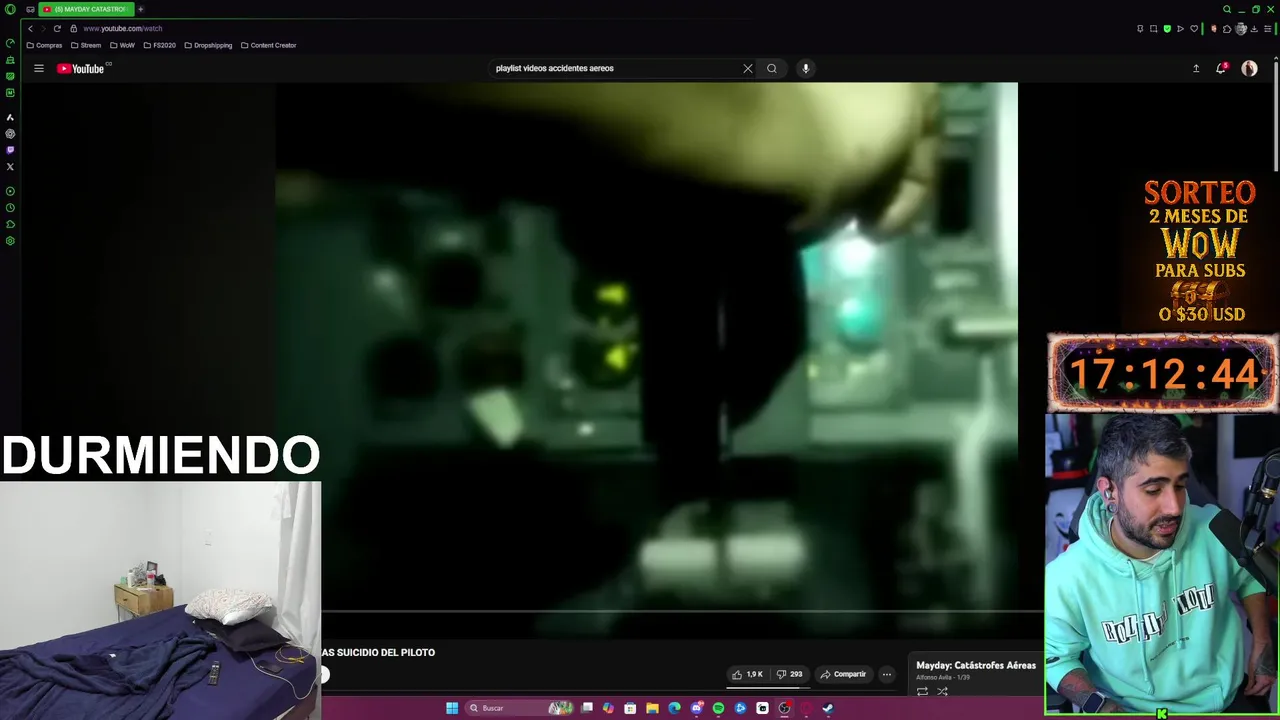Open the Stream bookmarks folder

point(86,45)
